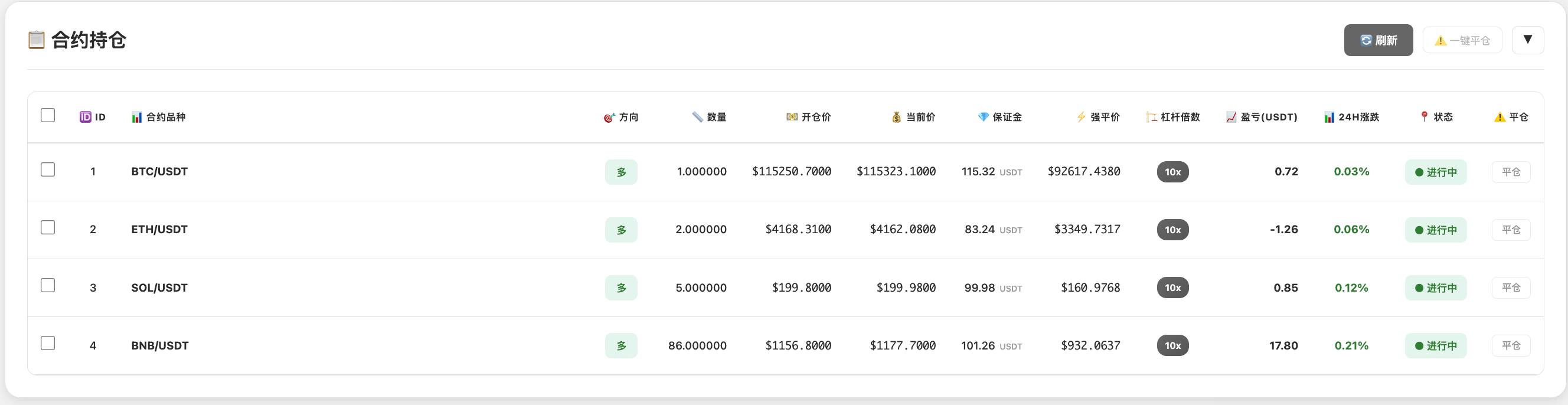This screenshot has width=1568, height=405.
Task: Click the 24H change 0.21%
Action: click(x=1352, y=345)
